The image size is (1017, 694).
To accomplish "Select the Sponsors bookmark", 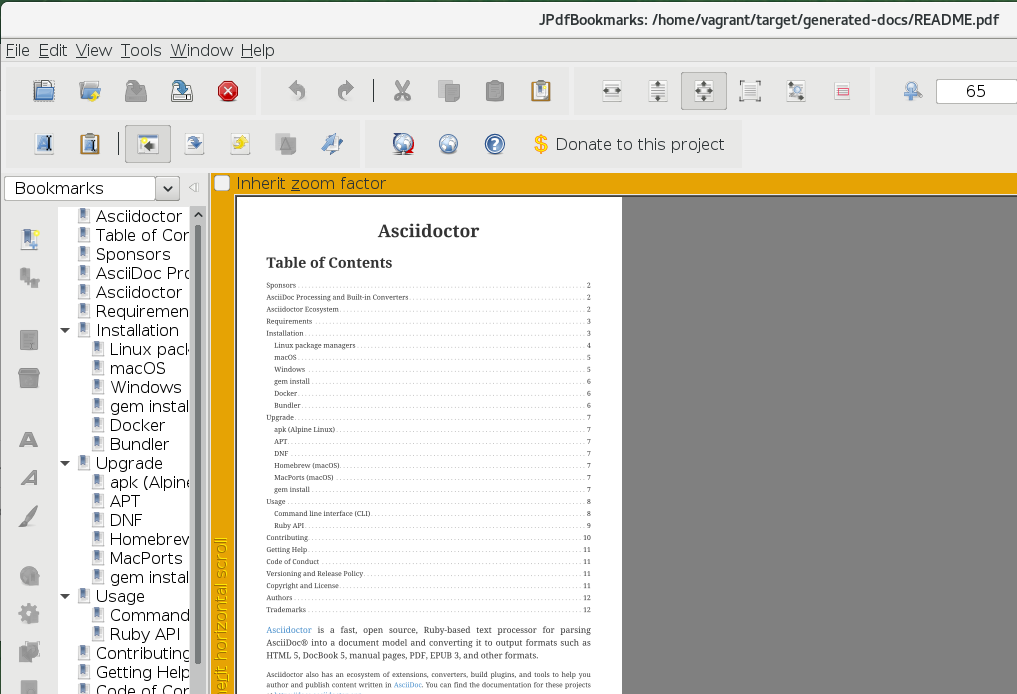I will point(133,254).
